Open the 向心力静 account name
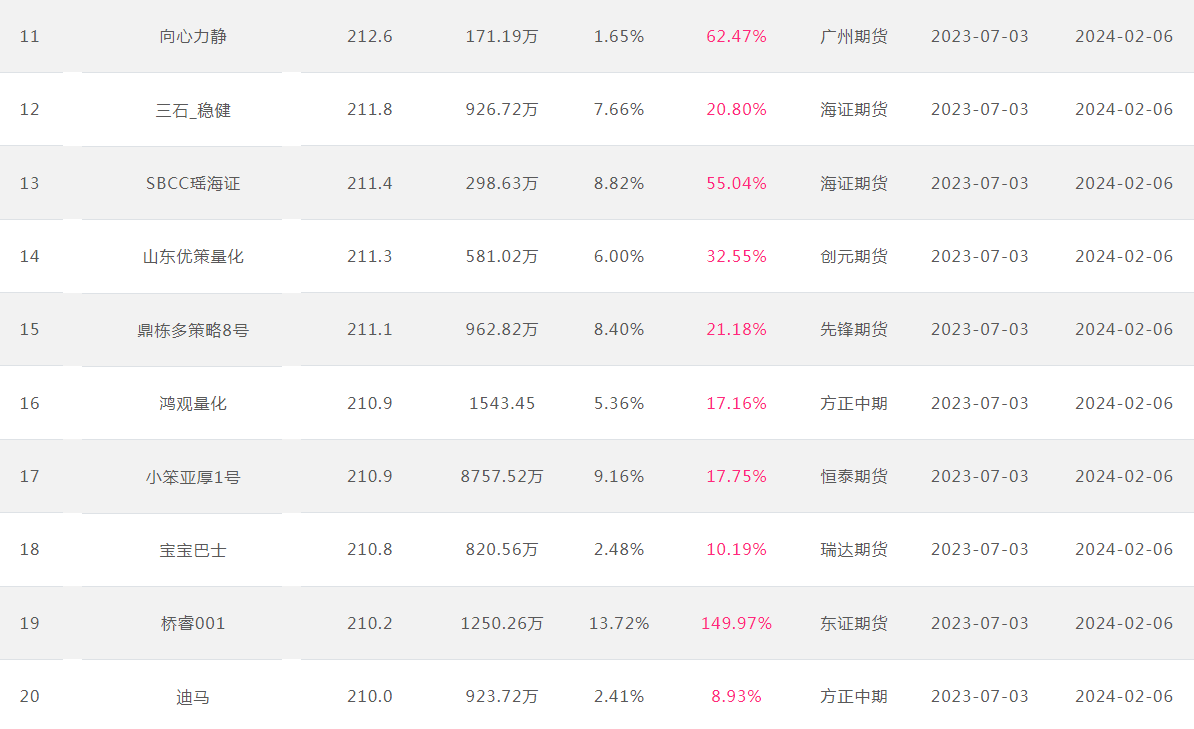 (x=193, y=37)
